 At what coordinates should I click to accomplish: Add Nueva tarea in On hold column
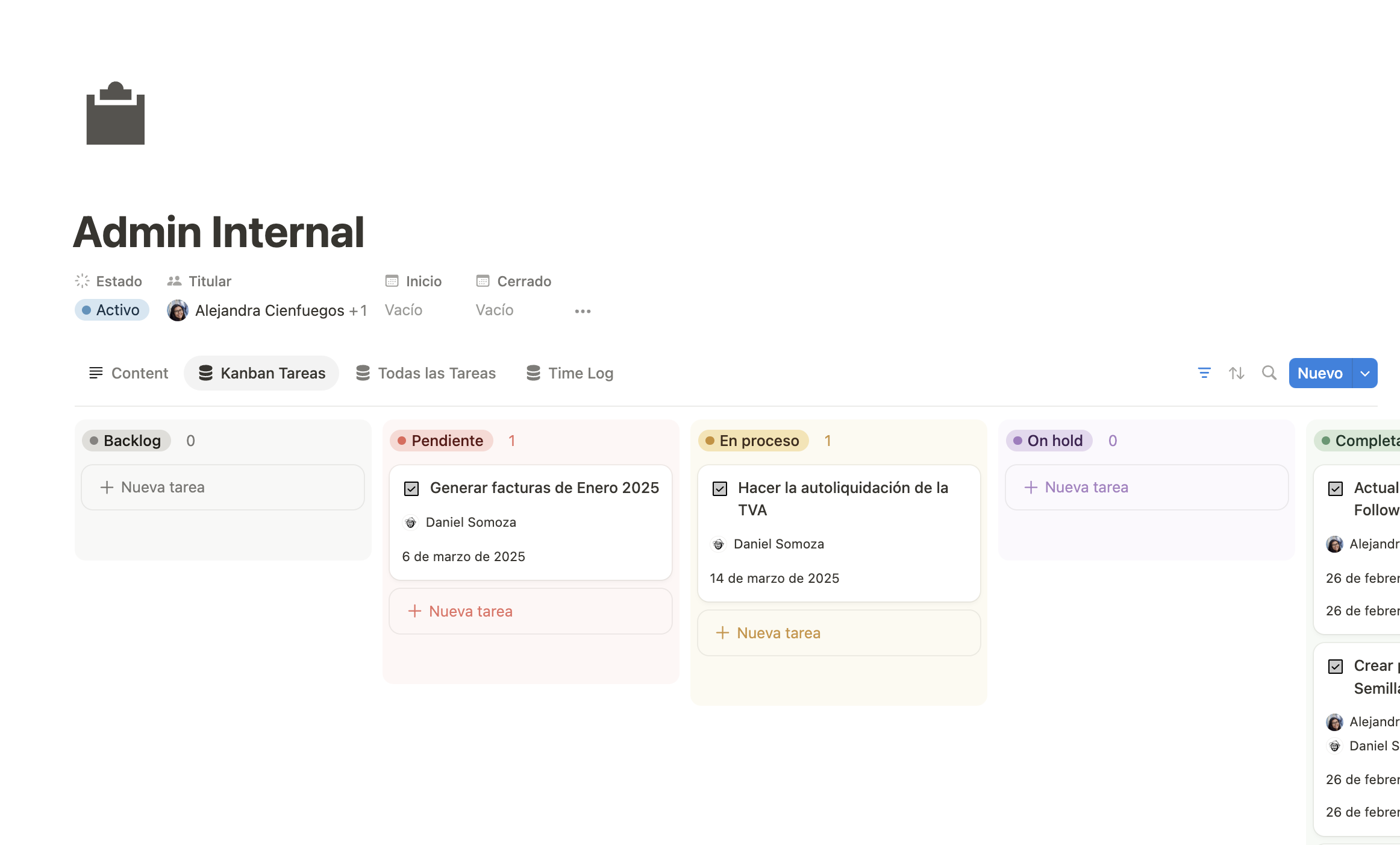coord(1146,487)
